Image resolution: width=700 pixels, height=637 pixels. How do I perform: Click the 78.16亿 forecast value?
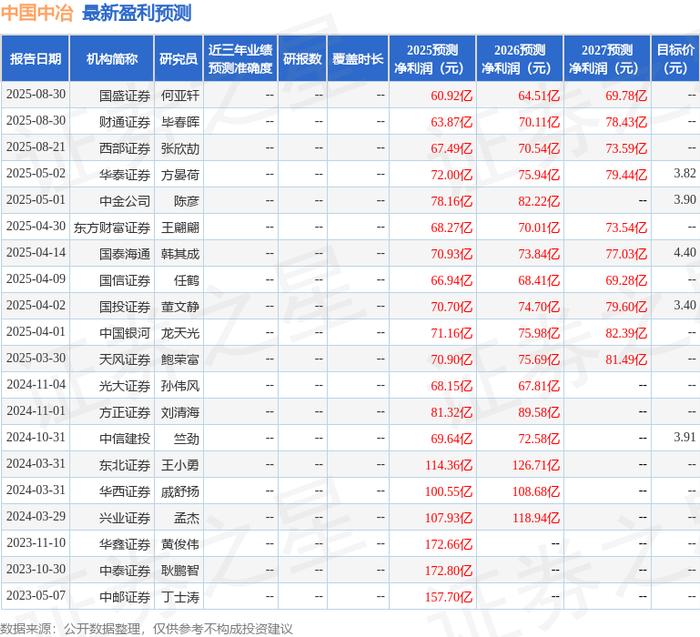click(x=451, y=201)
